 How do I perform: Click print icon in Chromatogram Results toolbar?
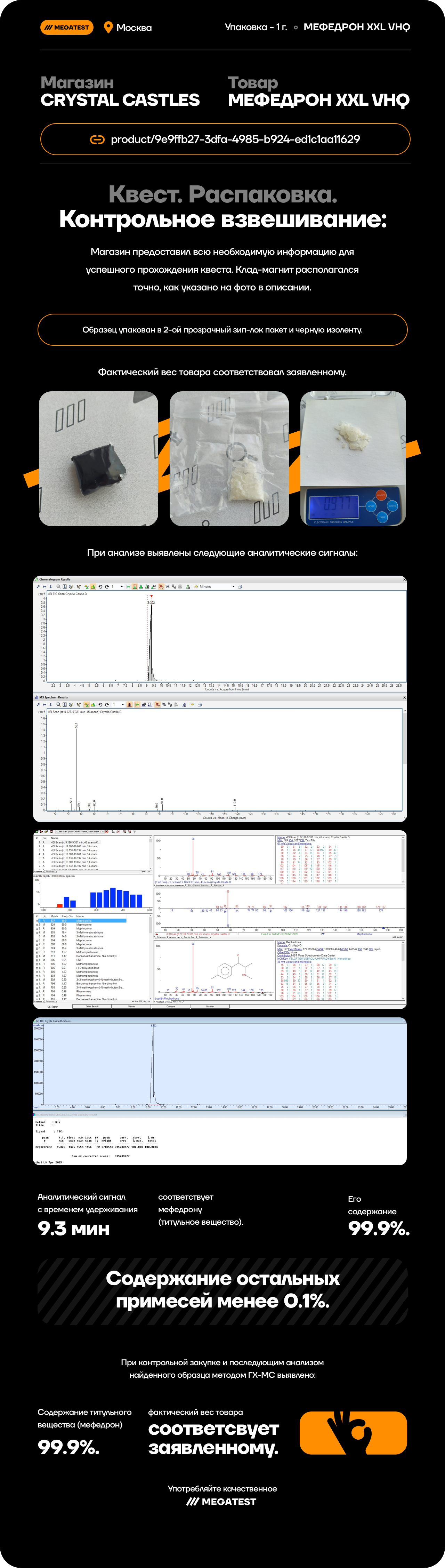[x=240, y=587]
